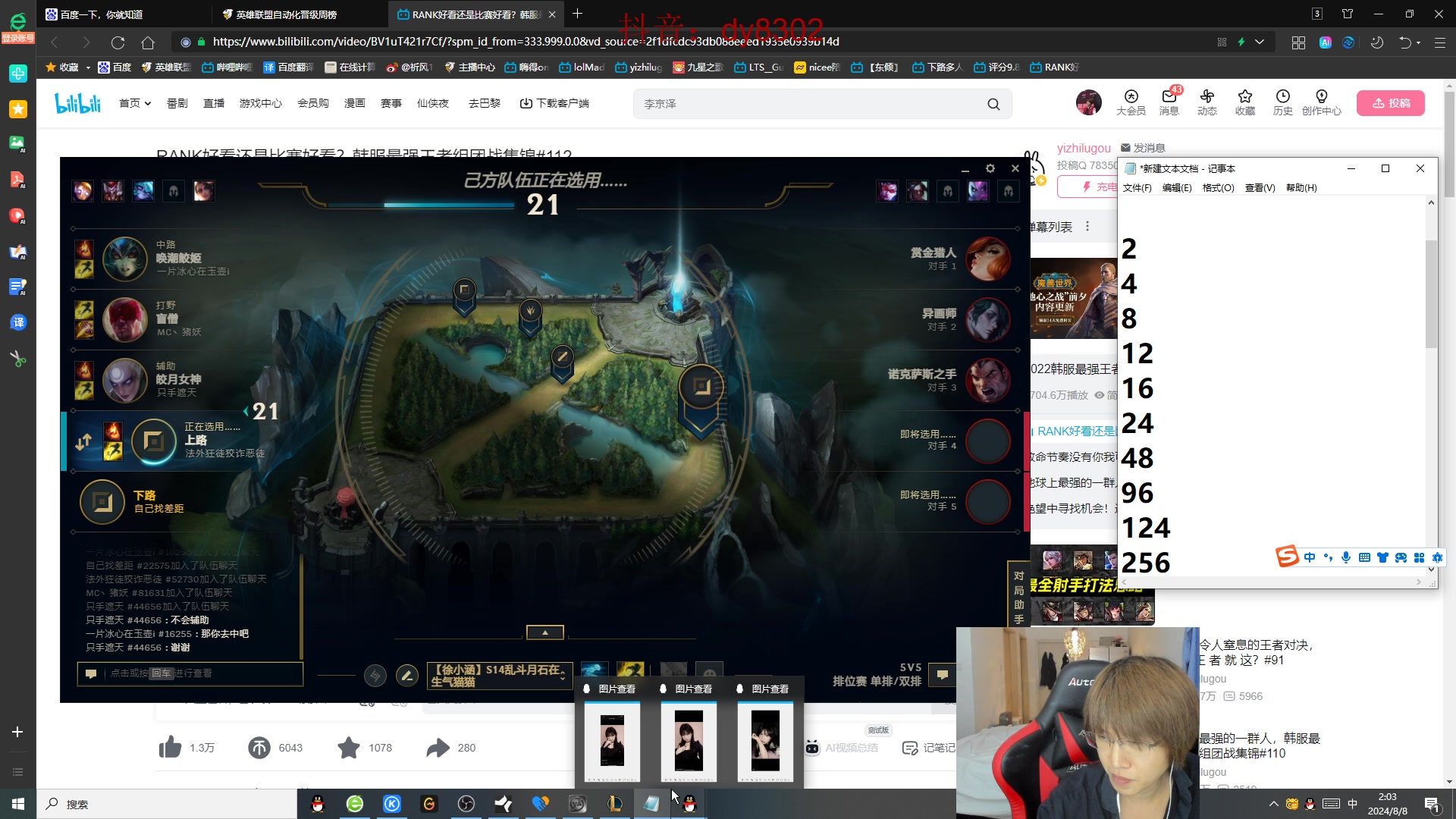Open the 大会员 icon
1456x819 pixels.
(1131, 102)
